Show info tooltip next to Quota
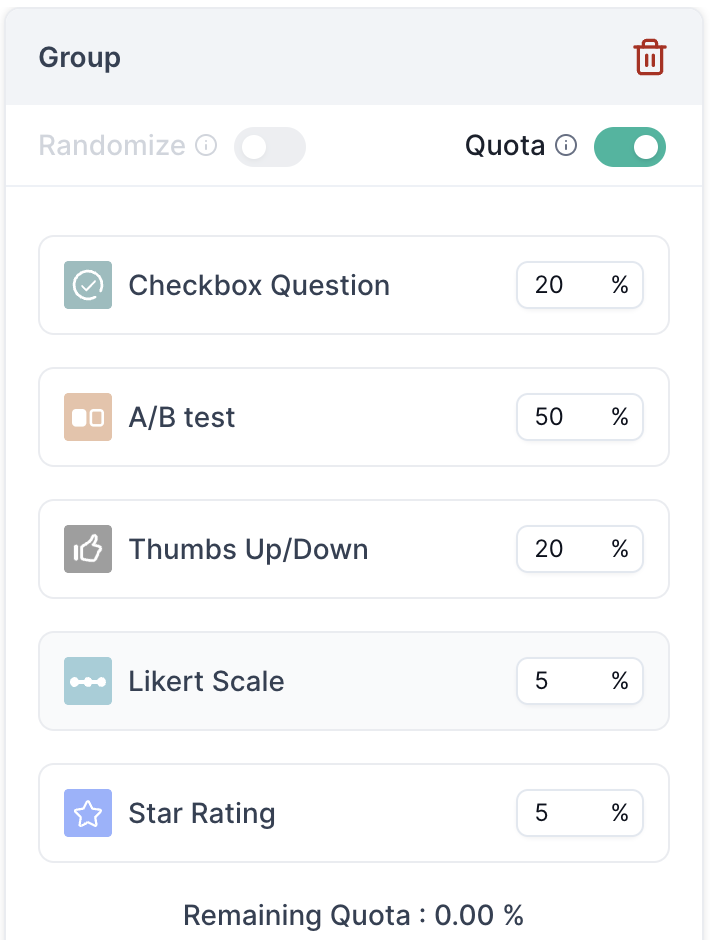Viewport: 710px width, 950px height. [x=566, y=145]
